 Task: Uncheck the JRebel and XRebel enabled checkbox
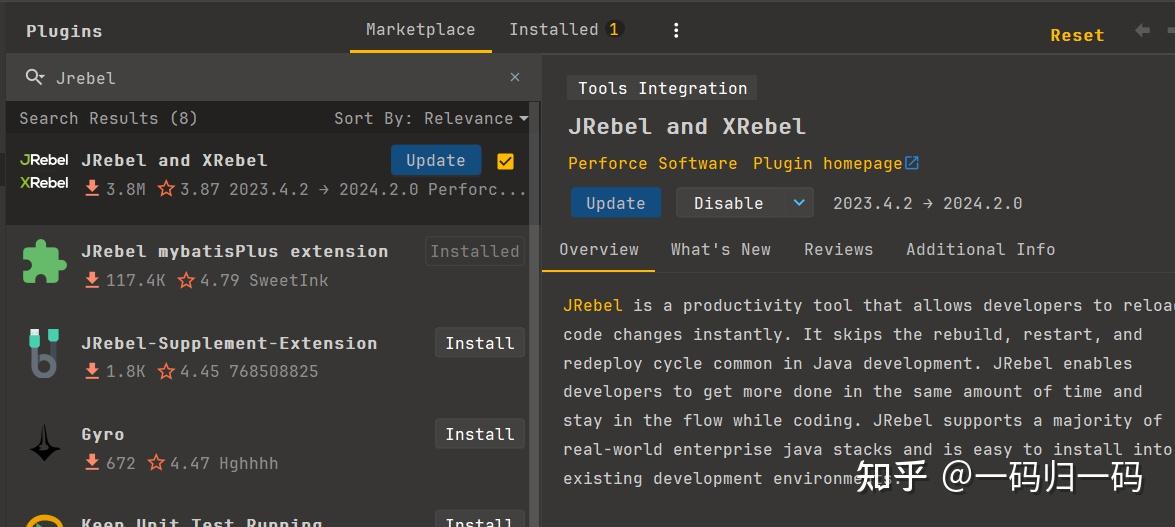(x=505, y=161)
